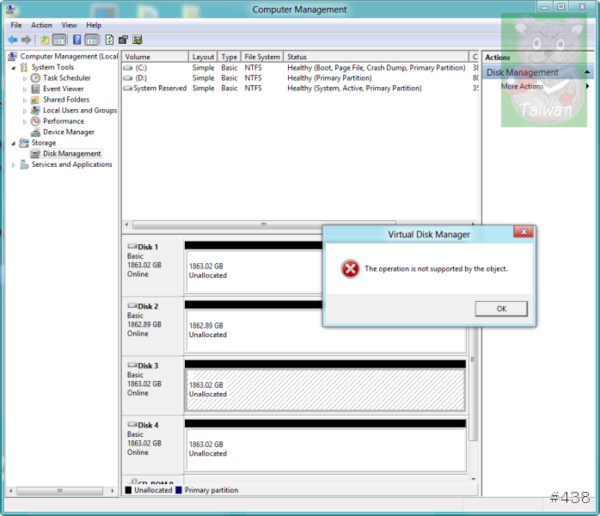Image resolution: width=600 pixels, height=516 pixels.
Task: Click the Back arrow toolbar icon
Action: [12, 40]
